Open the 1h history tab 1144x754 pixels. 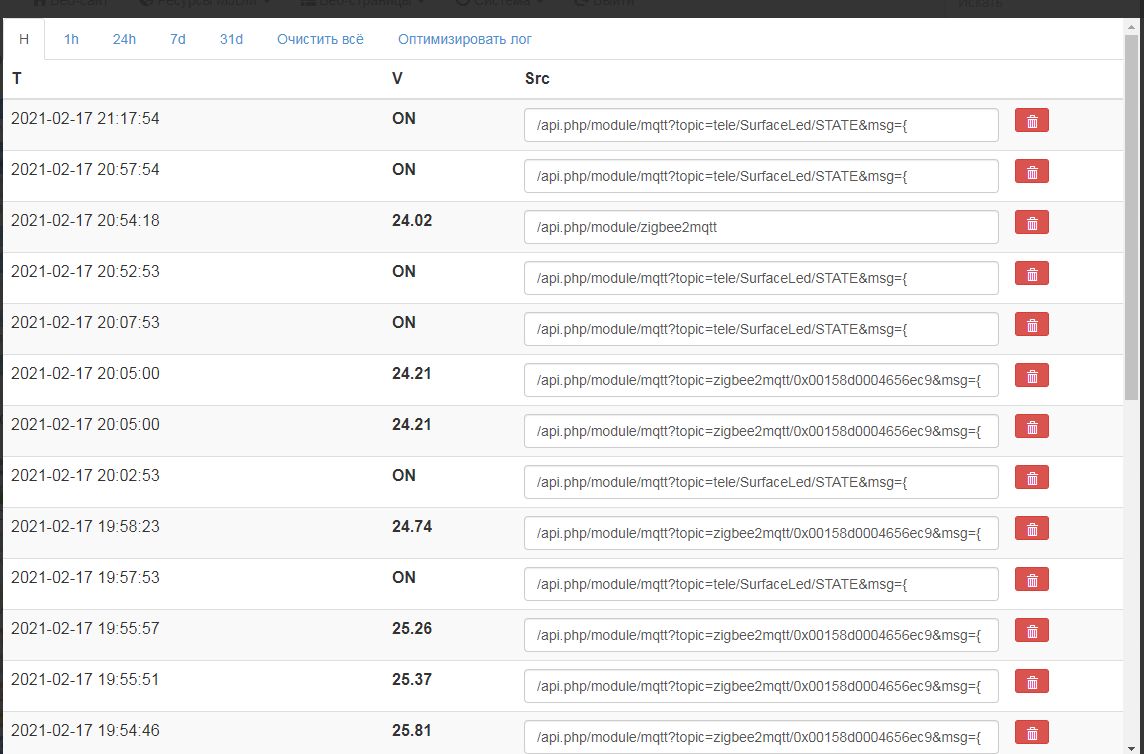tap(71, 40)
